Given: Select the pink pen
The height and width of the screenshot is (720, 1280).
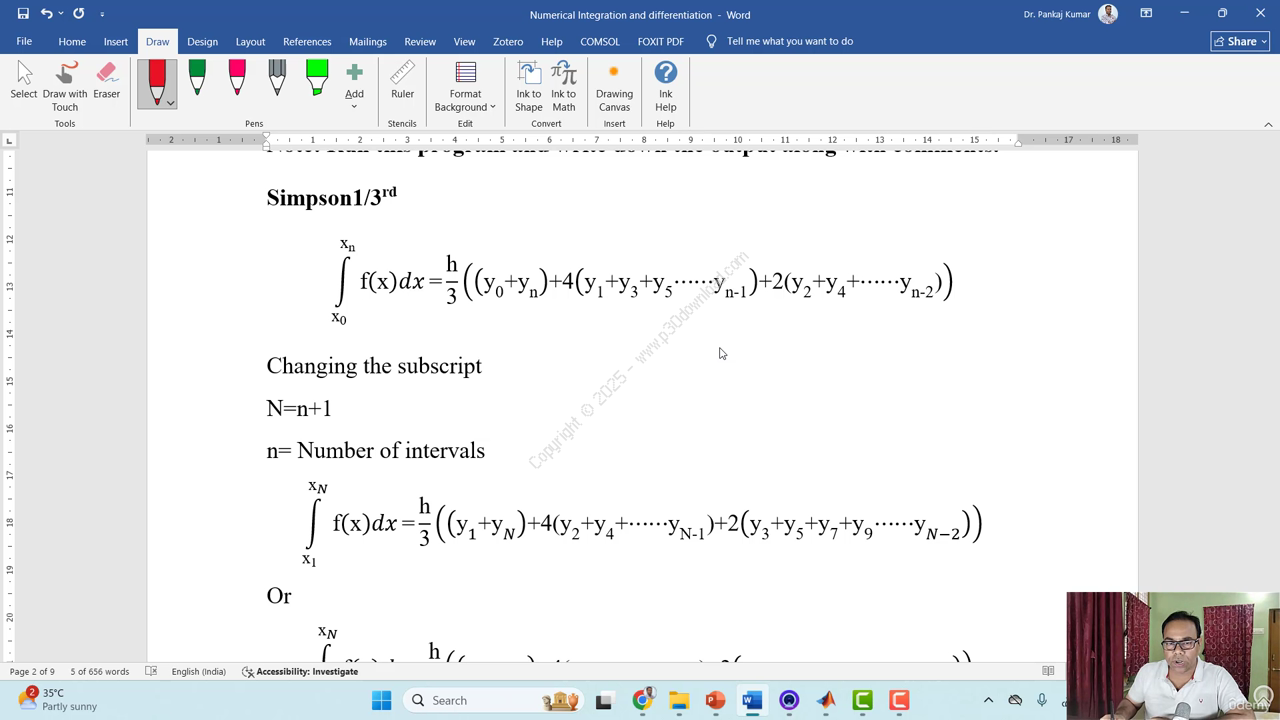Looking at the screenshot, I should [x=237, y=78].
